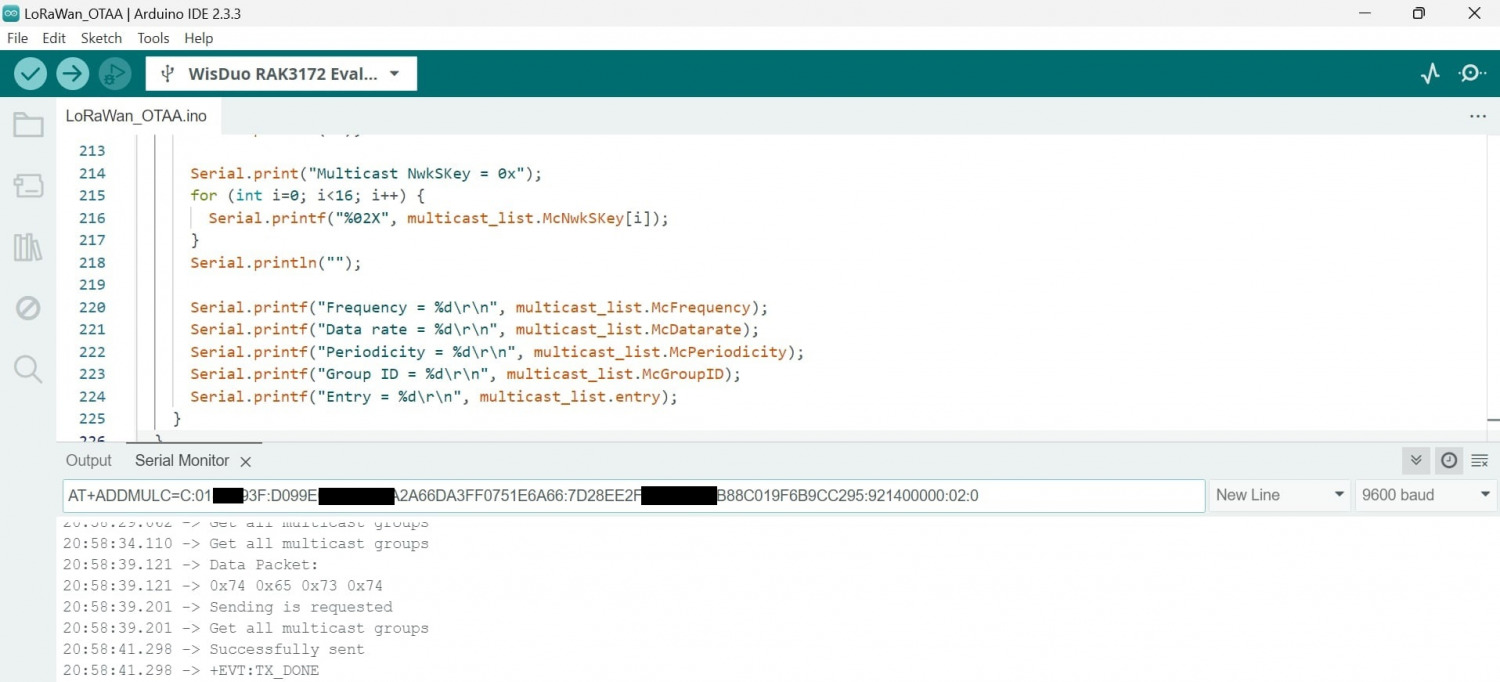Image resolution: width=1500 pixels, height=682 pixels.
Task: Open the New Line line-ending dropdown
Action: click(1280, 494)
